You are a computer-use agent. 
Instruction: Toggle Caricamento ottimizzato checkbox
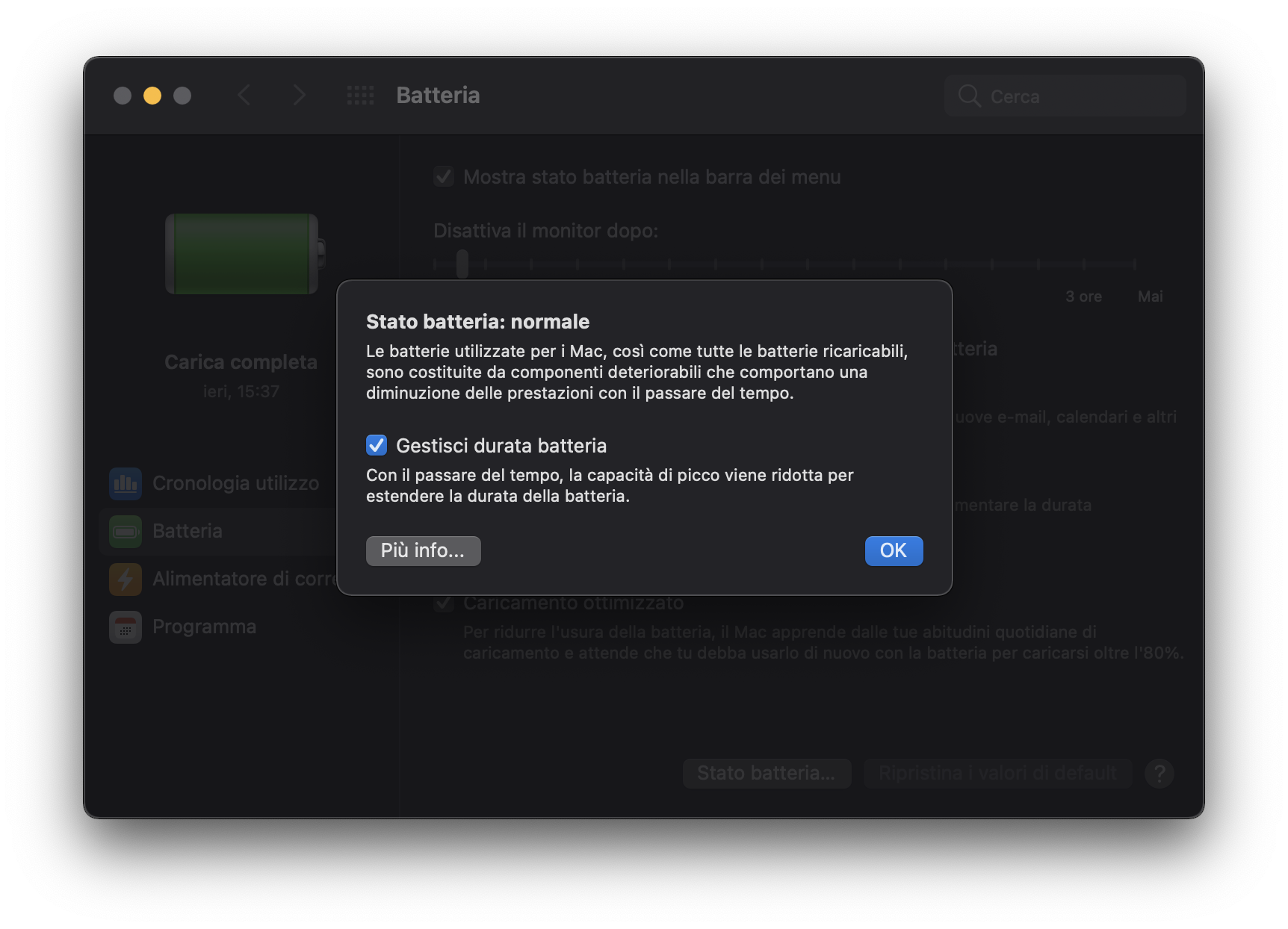444,603
